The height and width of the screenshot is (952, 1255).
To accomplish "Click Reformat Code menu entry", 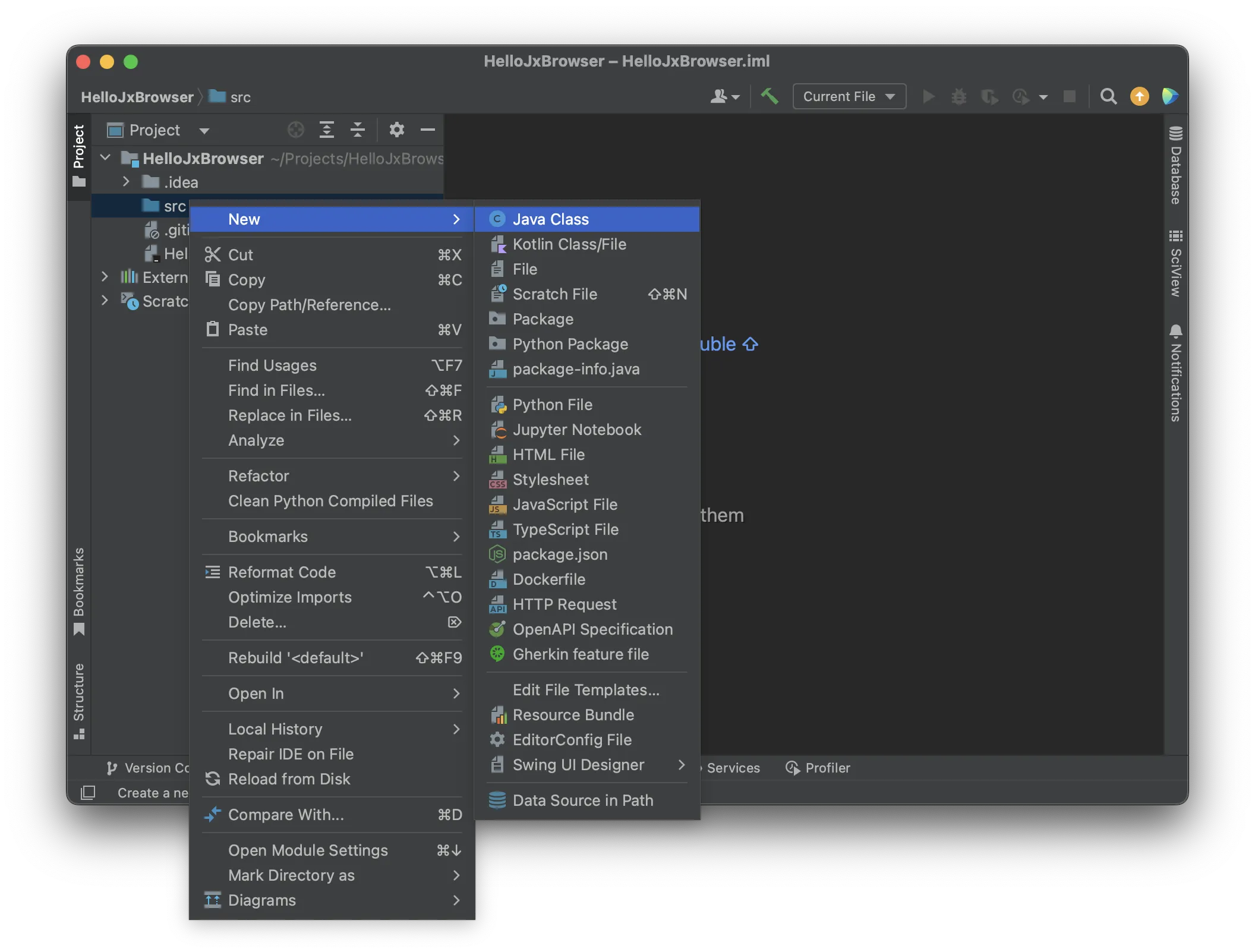I will pyautogui.click(x=332, y=572).
